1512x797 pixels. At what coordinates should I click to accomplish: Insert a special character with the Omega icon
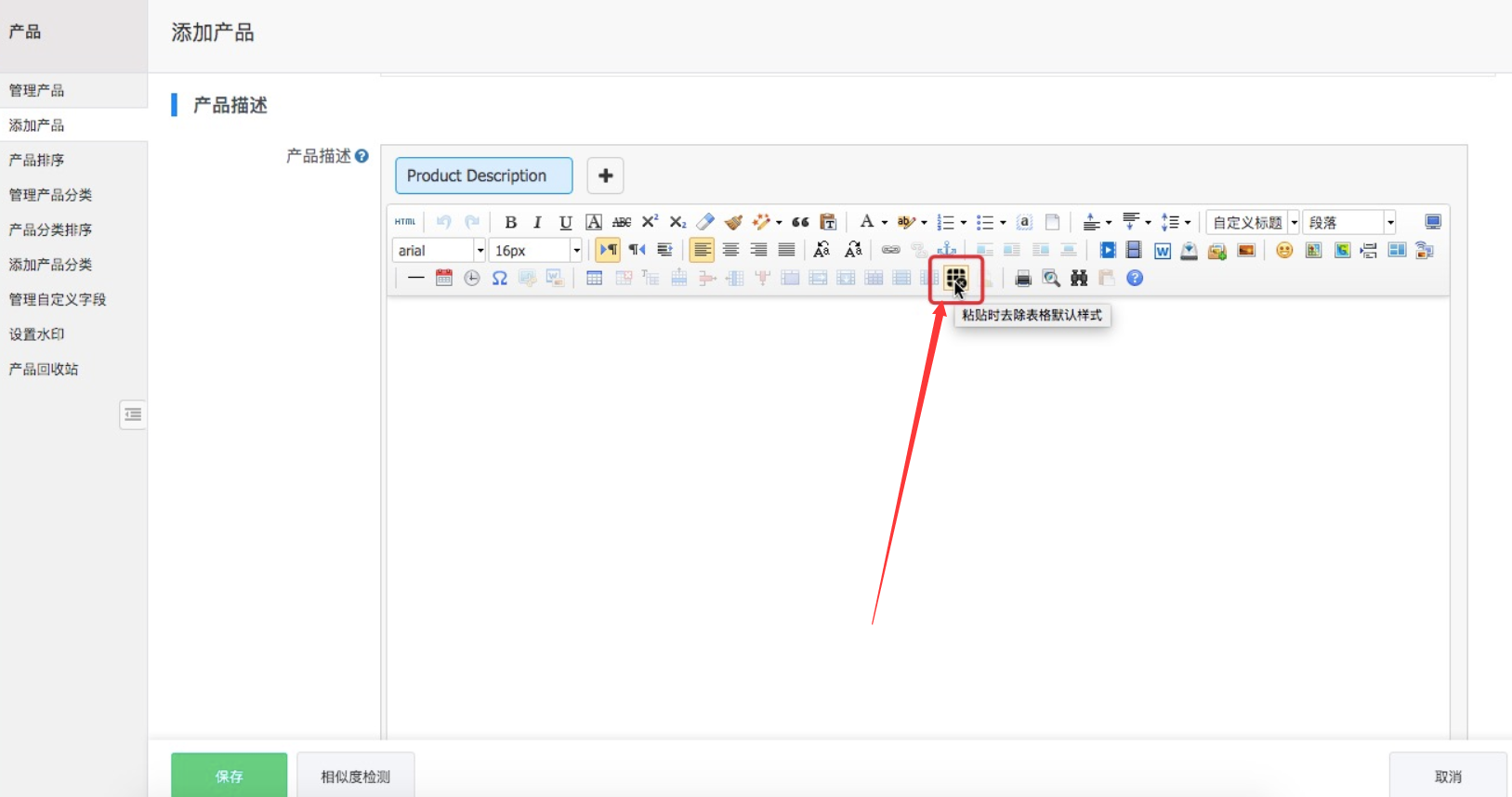click(x=499, y=278)
